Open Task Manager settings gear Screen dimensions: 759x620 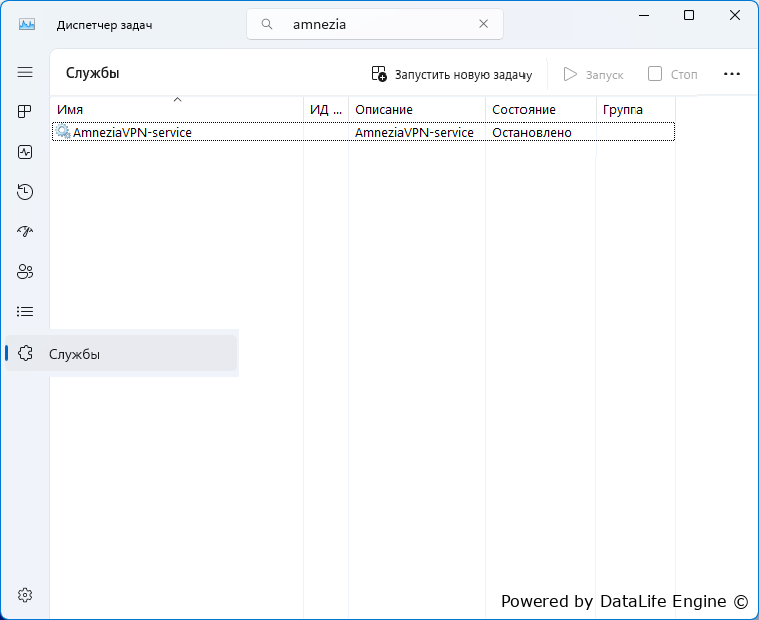coord(25,594)
